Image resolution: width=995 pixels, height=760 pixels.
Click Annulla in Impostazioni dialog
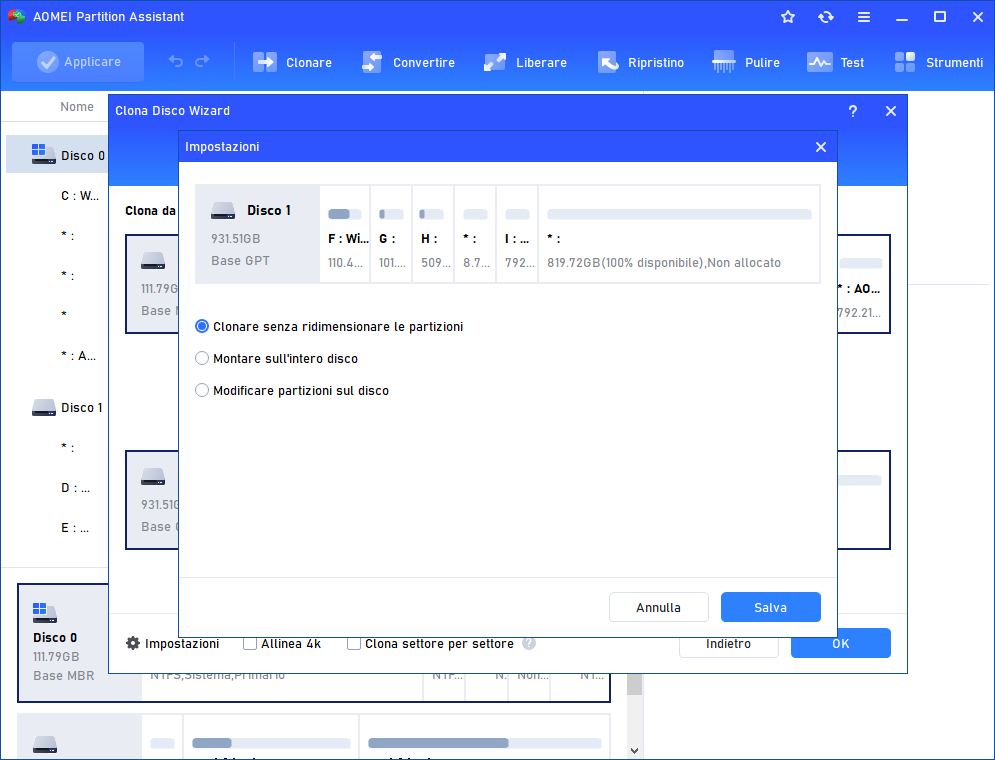point(659,607)
